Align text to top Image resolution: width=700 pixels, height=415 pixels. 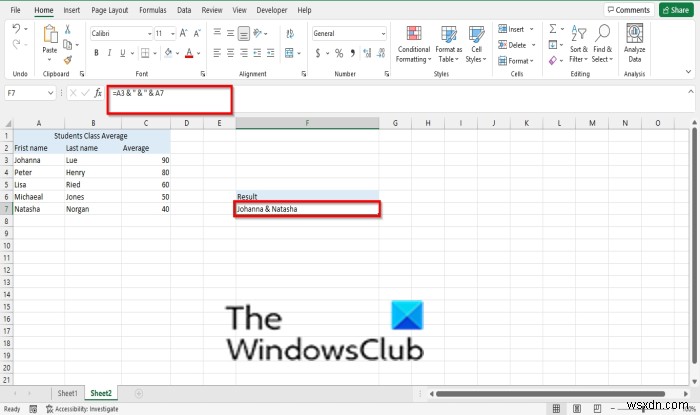pos(217,32)
